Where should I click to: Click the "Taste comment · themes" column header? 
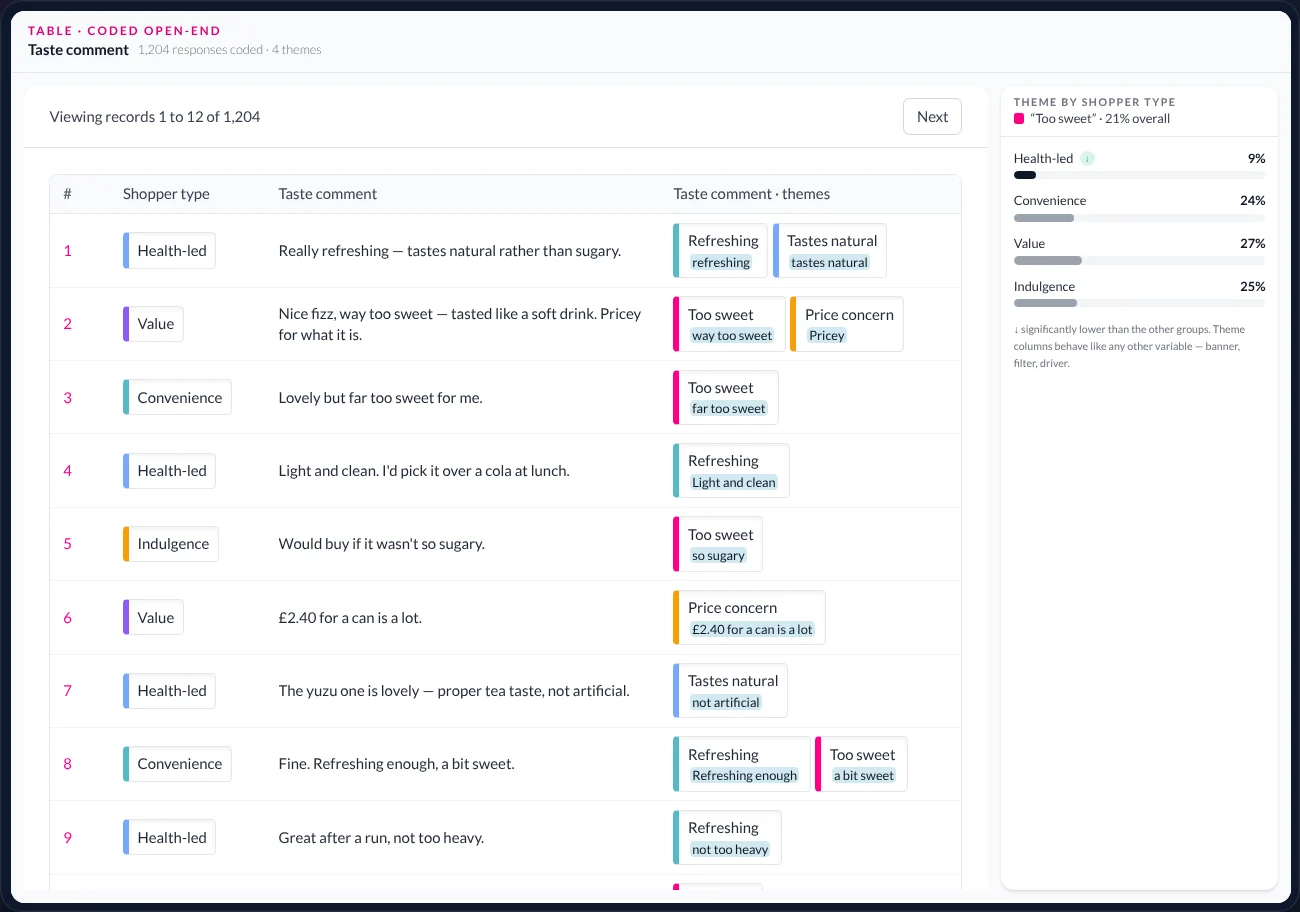pyautogui.click(x=752, y=194)
